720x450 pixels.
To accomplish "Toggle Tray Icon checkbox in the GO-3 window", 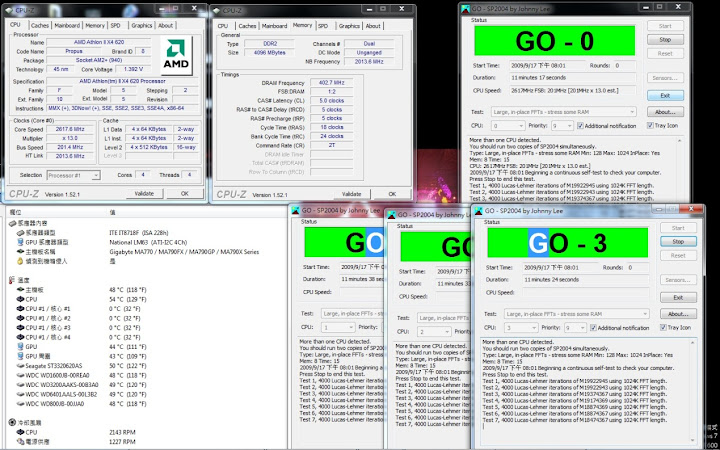I will [663, 327].
